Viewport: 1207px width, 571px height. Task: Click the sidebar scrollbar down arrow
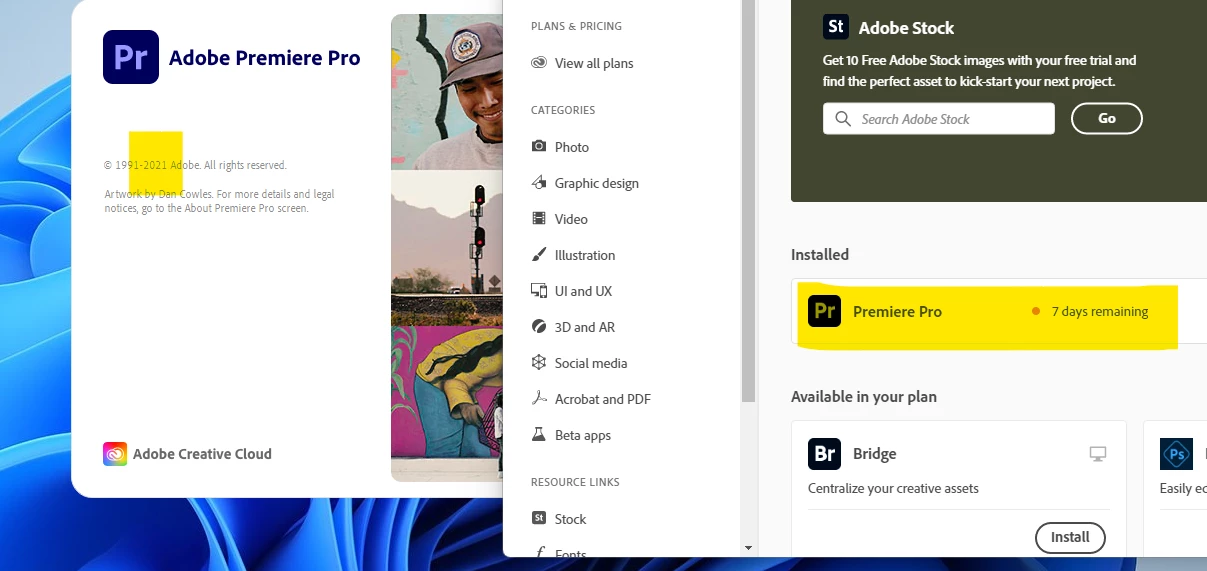(748, 548)
